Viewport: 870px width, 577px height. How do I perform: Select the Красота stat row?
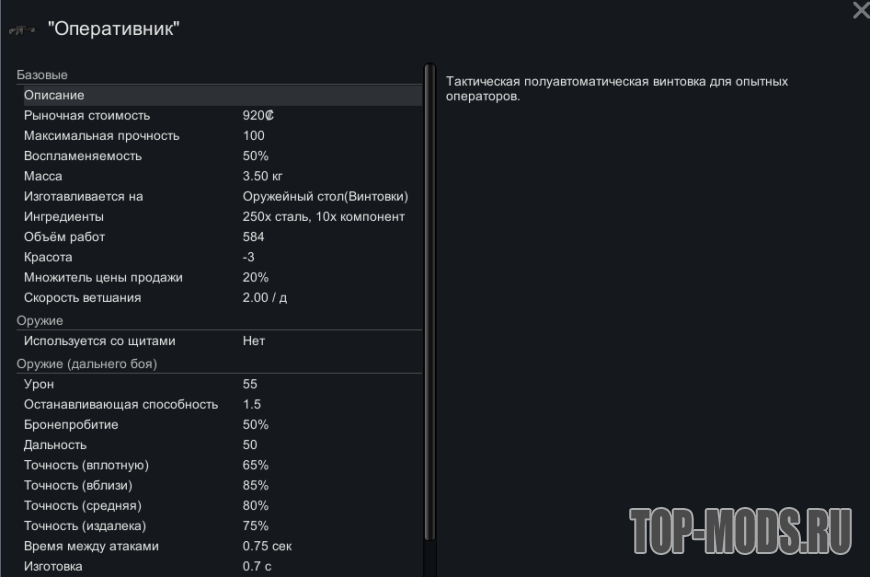pos(222,257)
